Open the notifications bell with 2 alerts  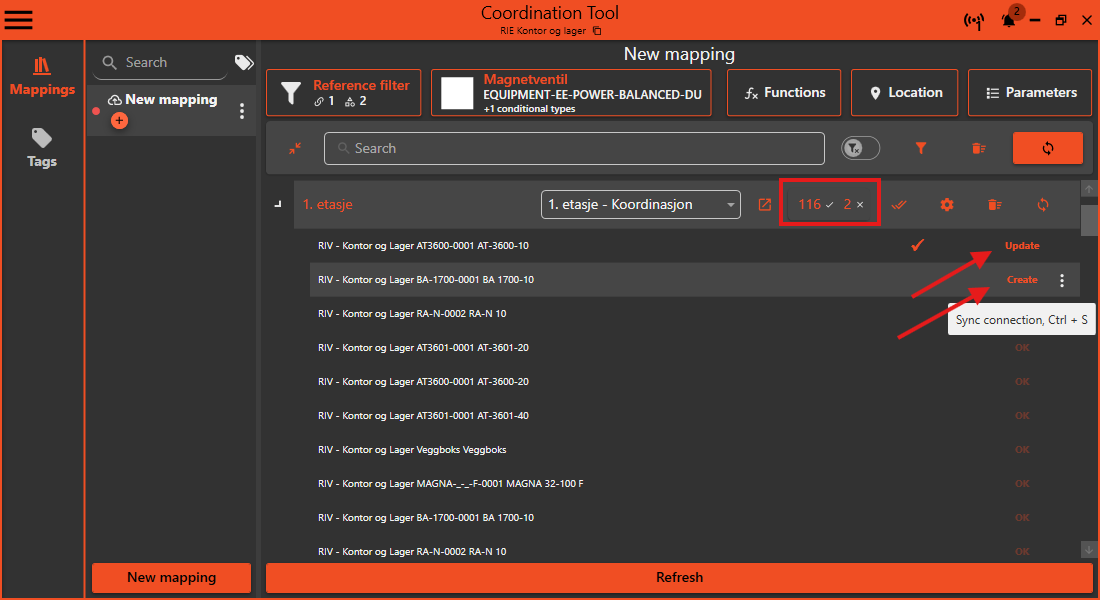pyautogui.click(x=1008, y=20)
